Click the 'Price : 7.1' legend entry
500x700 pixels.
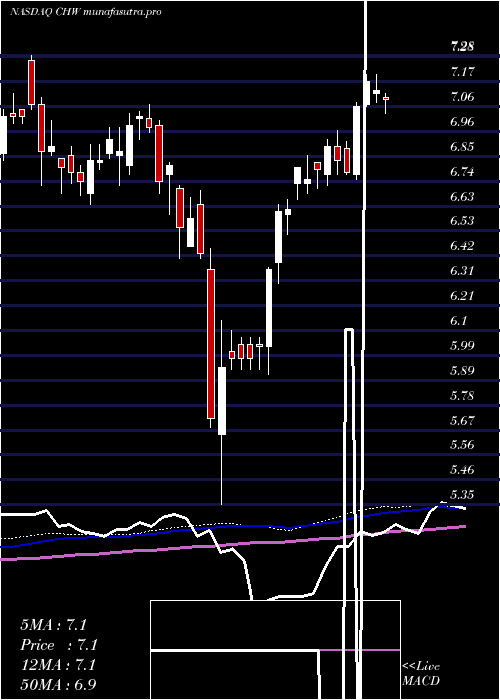(59, 645)
